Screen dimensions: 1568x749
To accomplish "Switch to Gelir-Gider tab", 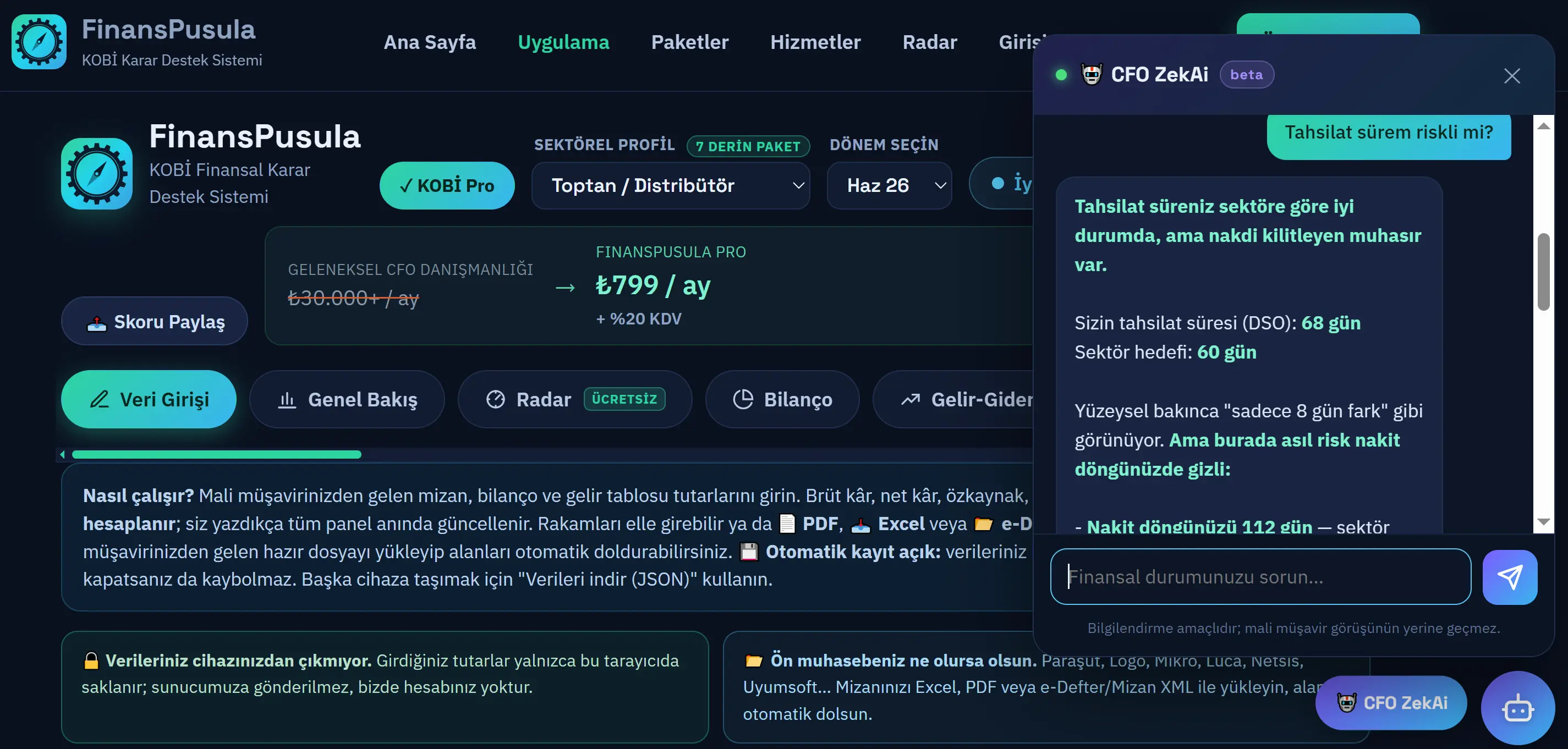I will click(x=954, y=400).
